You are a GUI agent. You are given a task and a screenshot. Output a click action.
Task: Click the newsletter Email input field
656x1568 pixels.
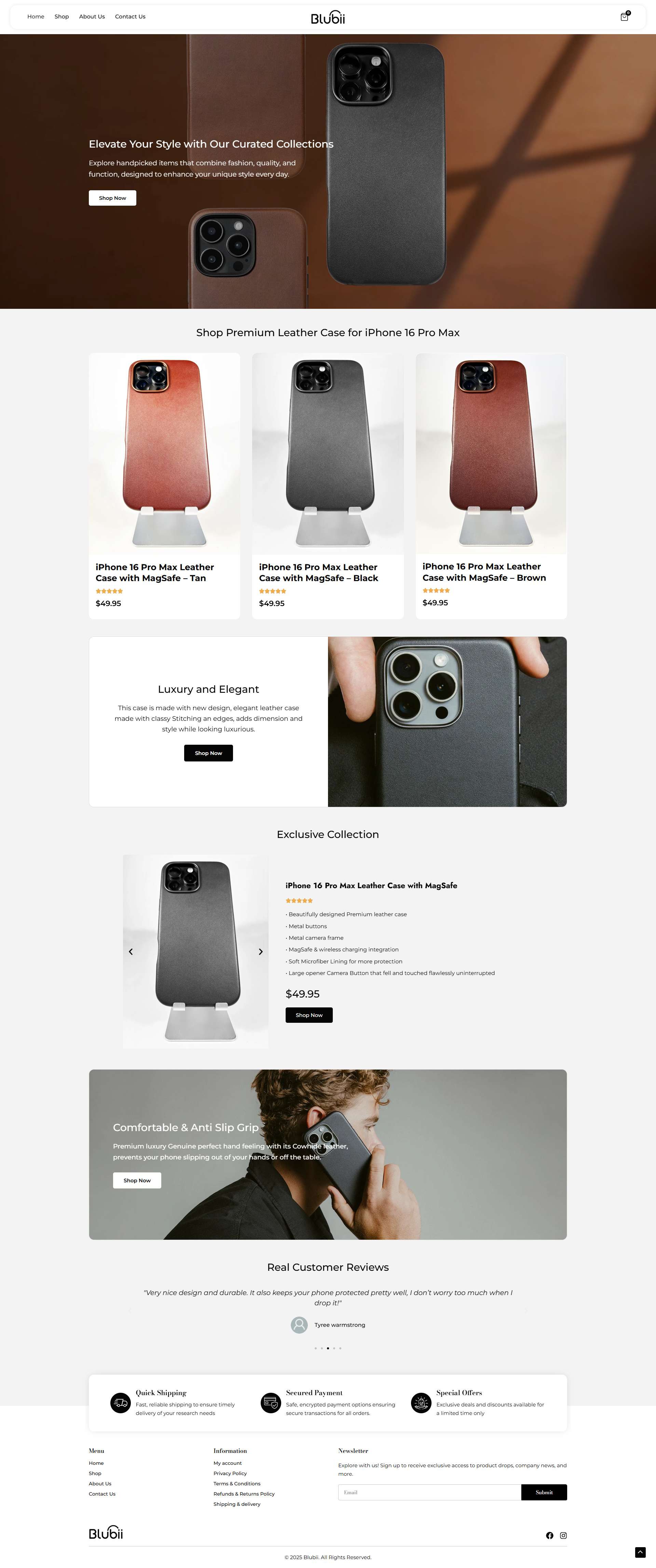coord(429,1492)
